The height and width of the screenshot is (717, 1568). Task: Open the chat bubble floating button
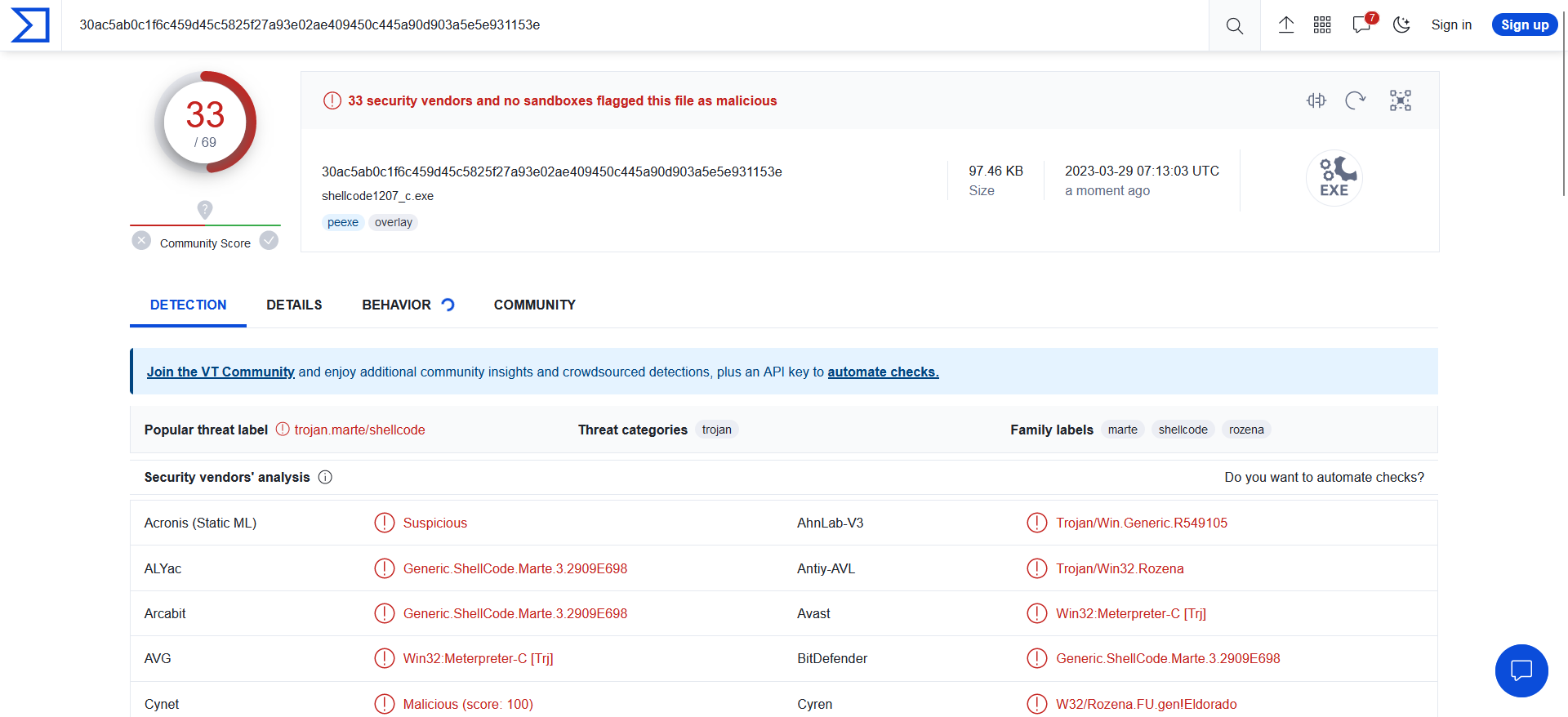(1521, 671)
